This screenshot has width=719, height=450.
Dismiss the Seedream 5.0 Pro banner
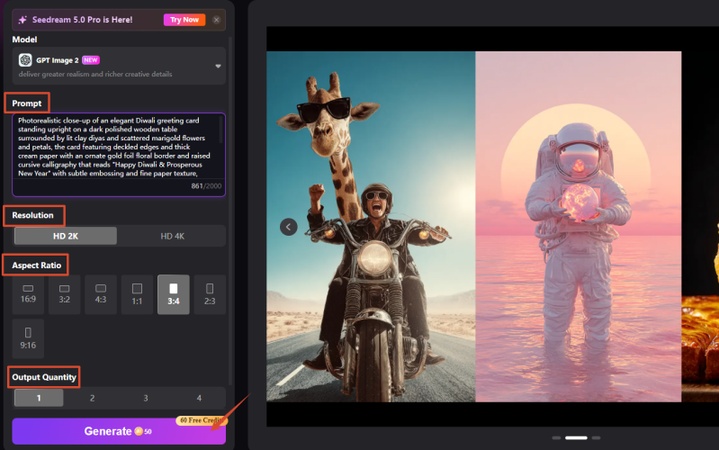[216, 20]
